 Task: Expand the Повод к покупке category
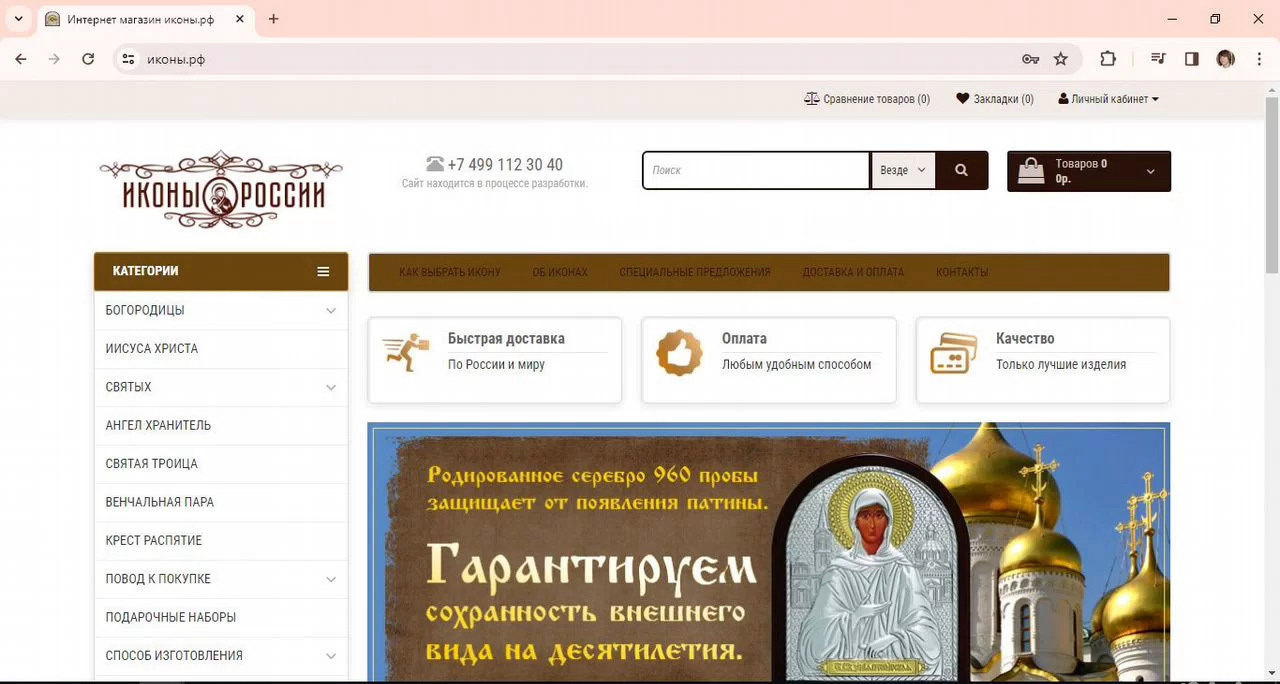pos(331,579)
